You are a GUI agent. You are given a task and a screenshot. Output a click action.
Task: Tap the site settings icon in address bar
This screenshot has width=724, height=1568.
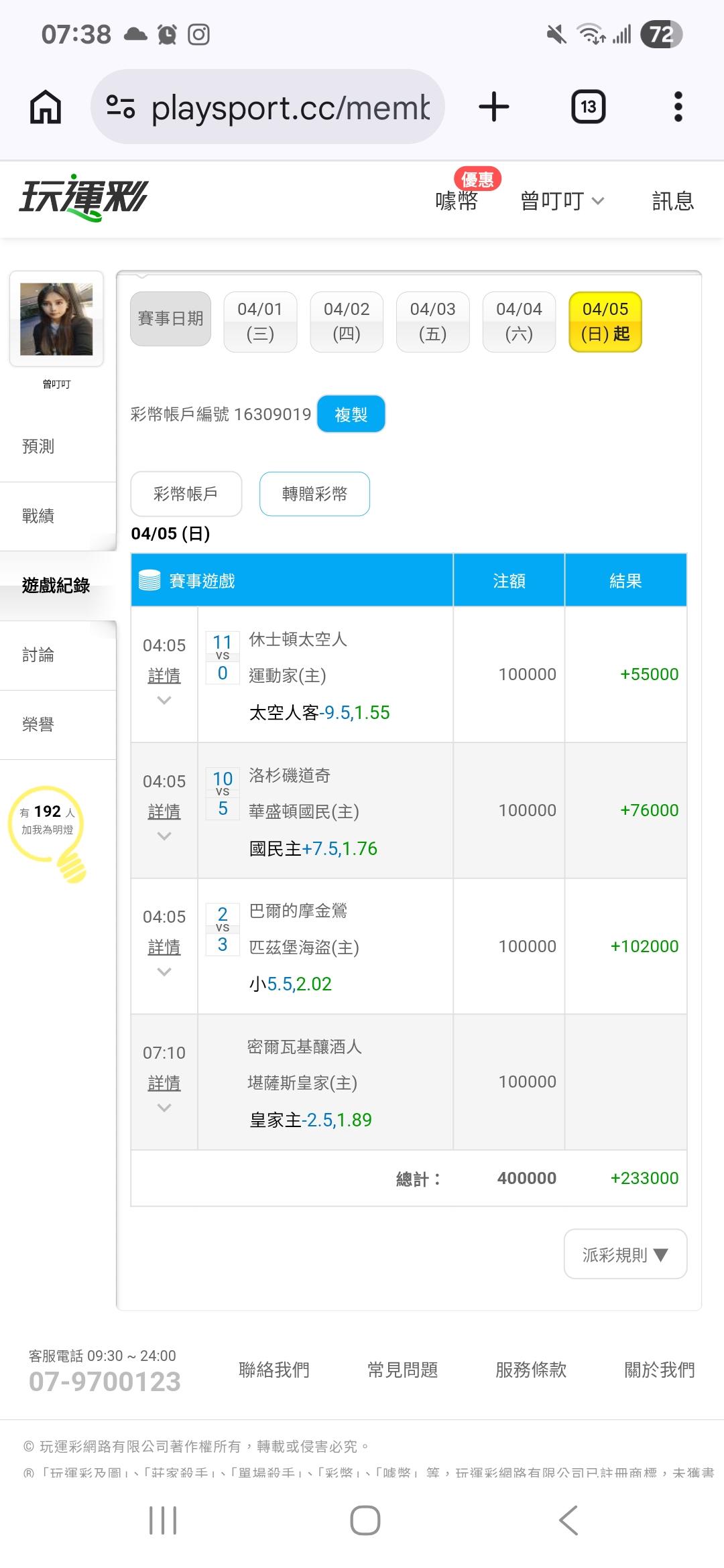click(x=121, y=107)
